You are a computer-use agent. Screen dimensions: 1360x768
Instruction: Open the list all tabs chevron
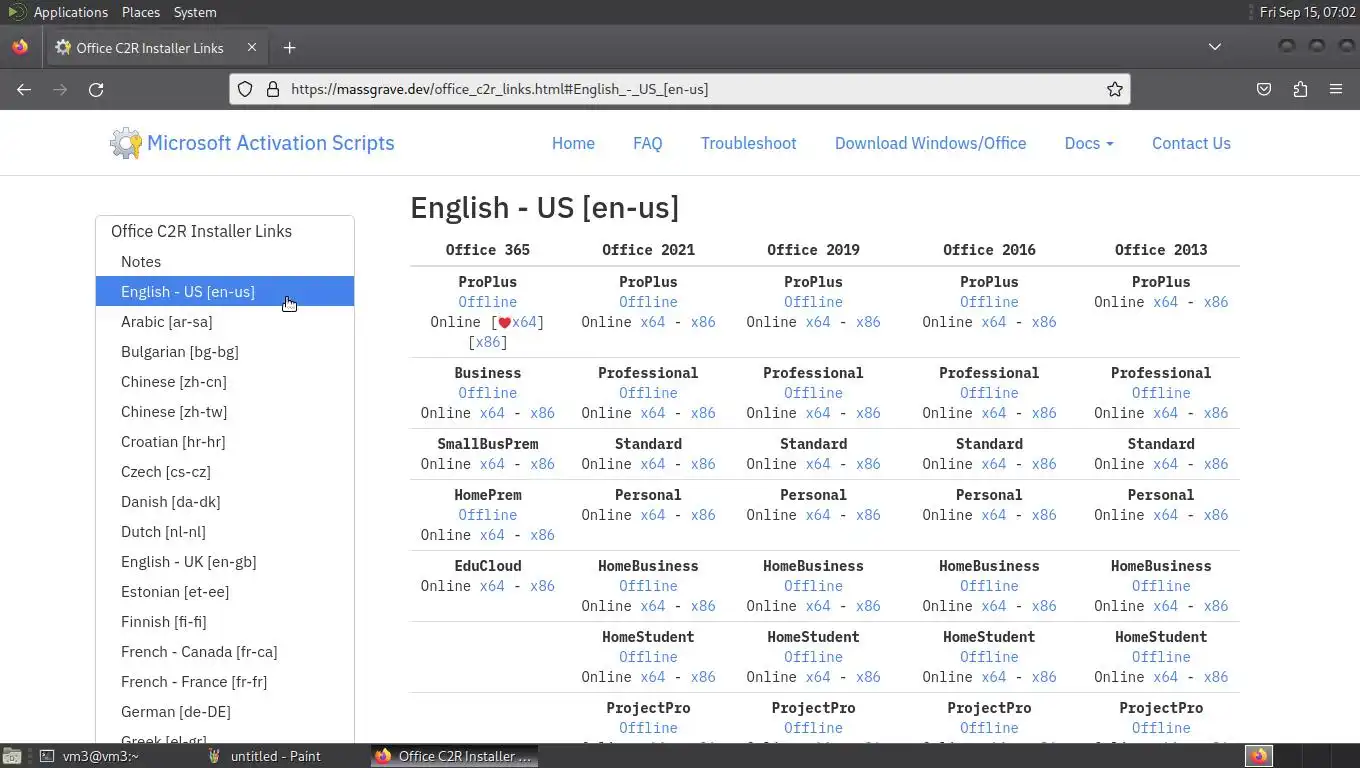pos(1214,47)
